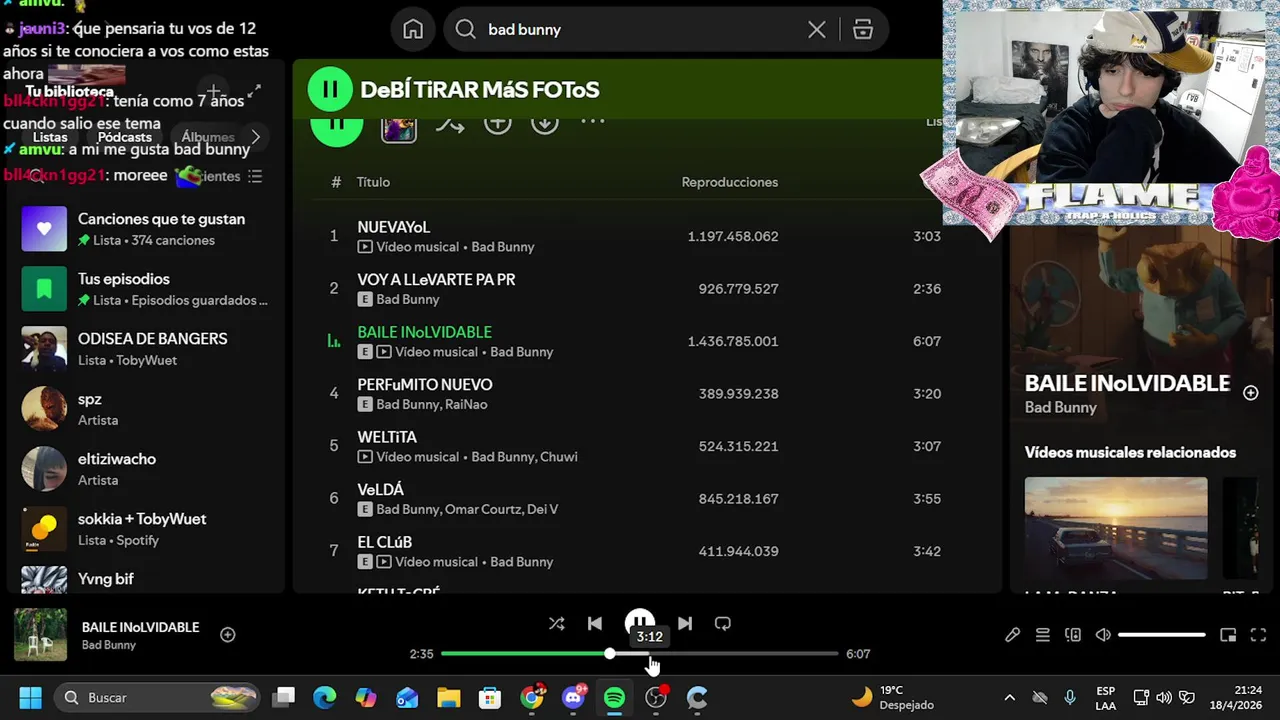The image size is (1280, 720).
Task: Open the browse icon beside search
Action: (x=863, y=30)
